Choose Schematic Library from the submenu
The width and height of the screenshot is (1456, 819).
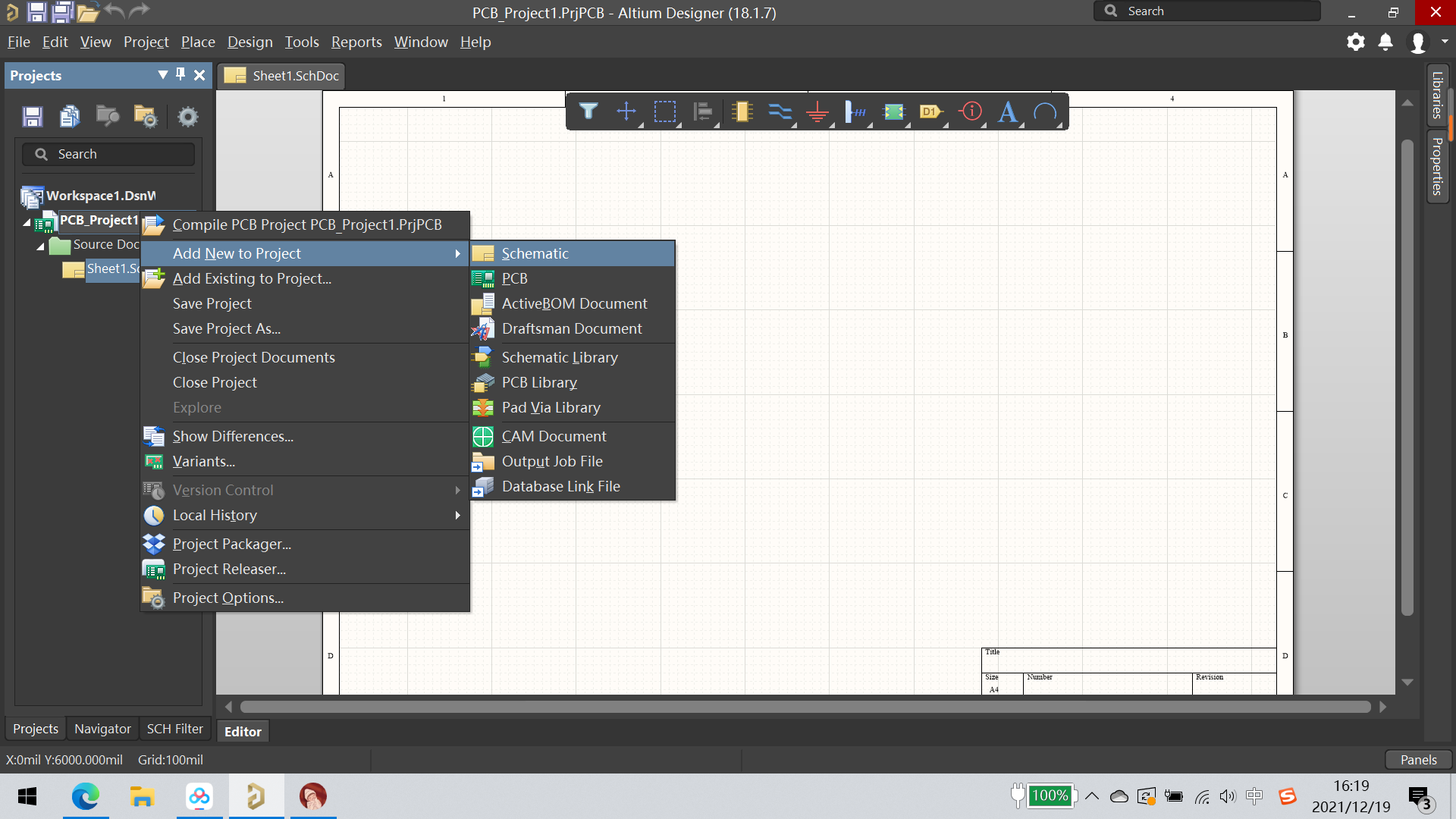click(x=559, y=357)
